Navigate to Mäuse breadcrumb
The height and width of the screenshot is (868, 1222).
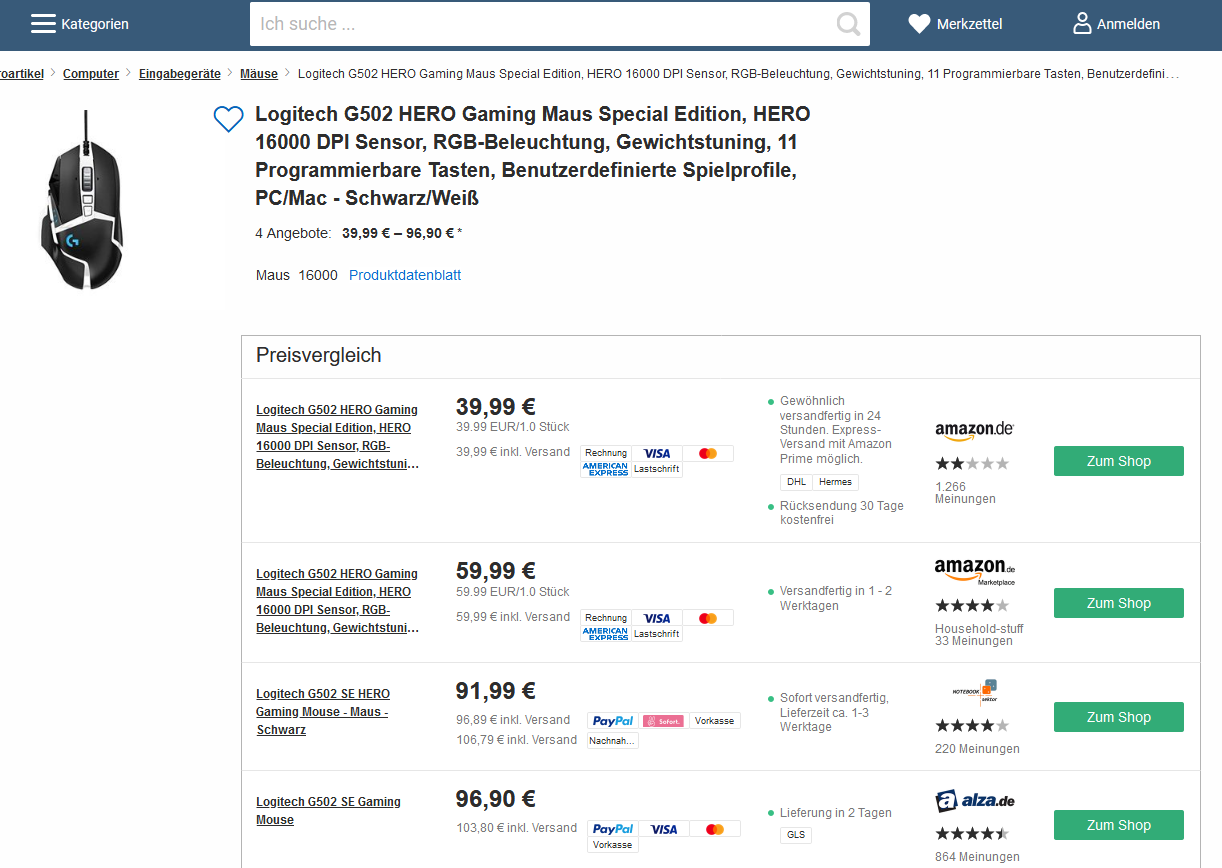click(259, 74)
